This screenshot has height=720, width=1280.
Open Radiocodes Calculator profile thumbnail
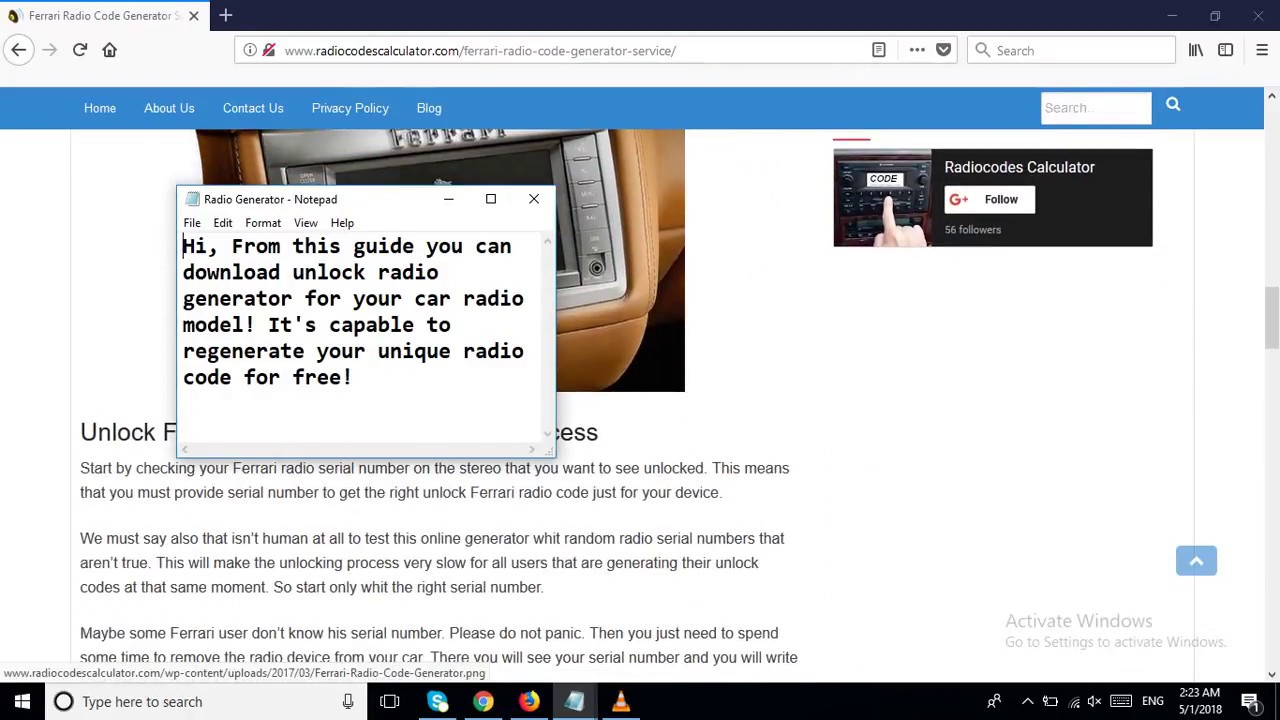click(x=882, y=198)
